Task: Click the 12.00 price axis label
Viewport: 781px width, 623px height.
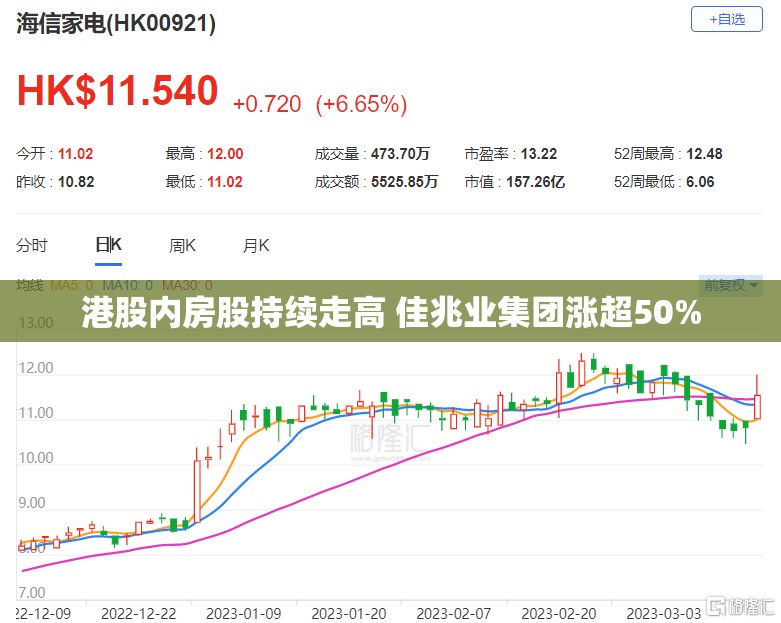Action: point(36,368)
